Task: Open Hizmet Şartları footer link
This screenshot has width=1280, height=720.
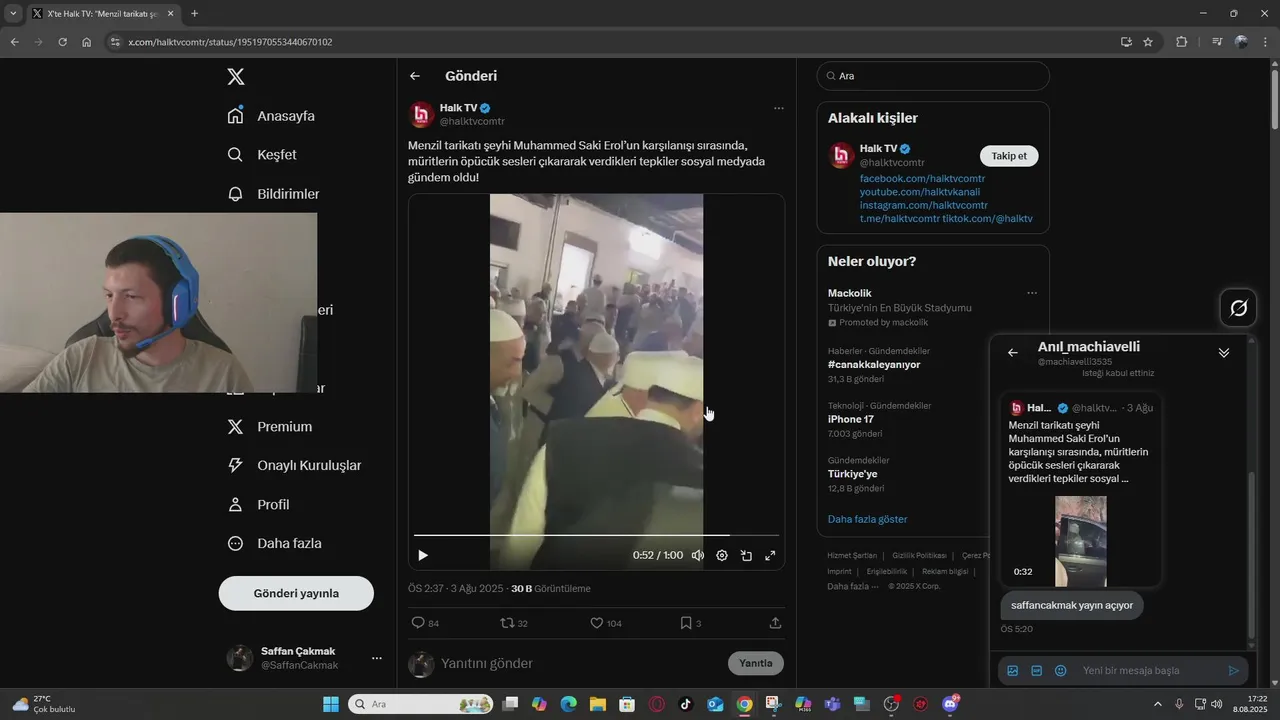Action: (852, 556)
